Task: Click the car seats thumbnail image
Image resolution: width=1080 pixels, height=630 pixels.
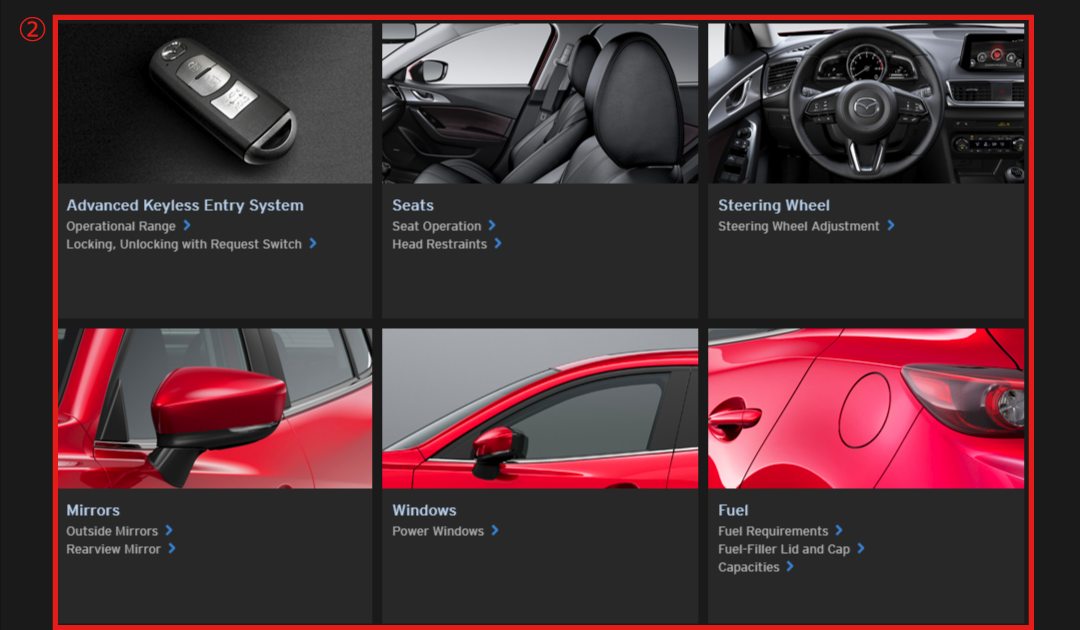Action: point(540,103)
